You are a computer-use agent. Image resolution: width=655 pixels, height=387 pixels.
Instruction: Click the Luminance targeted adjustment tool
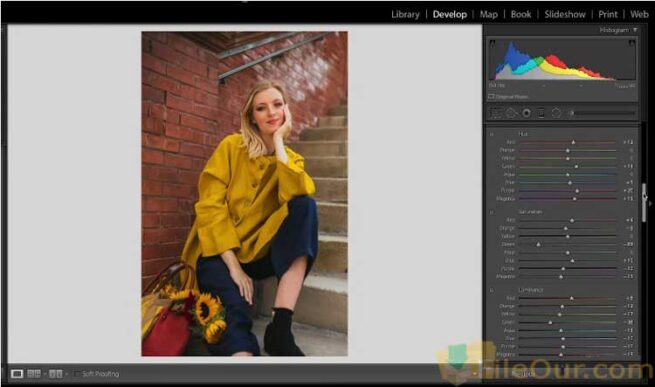[492, 290]
